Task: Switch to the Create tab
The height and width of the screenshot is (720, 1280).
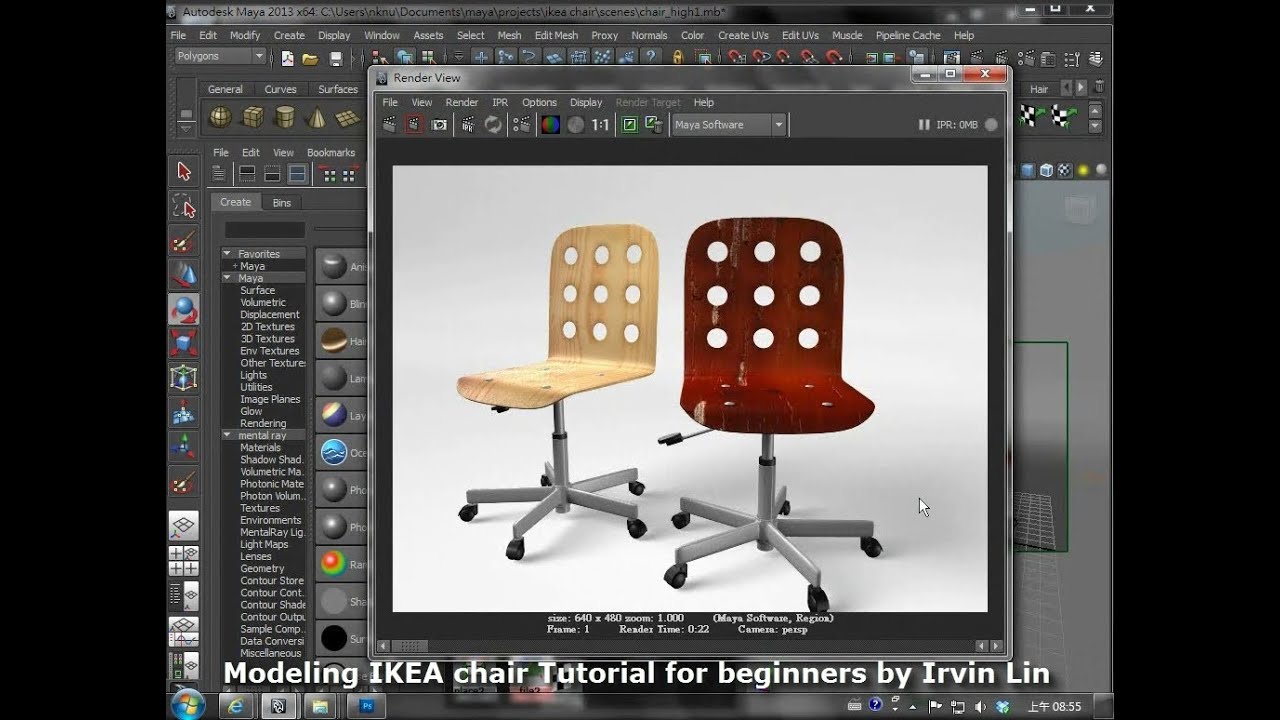Action: 236,202
